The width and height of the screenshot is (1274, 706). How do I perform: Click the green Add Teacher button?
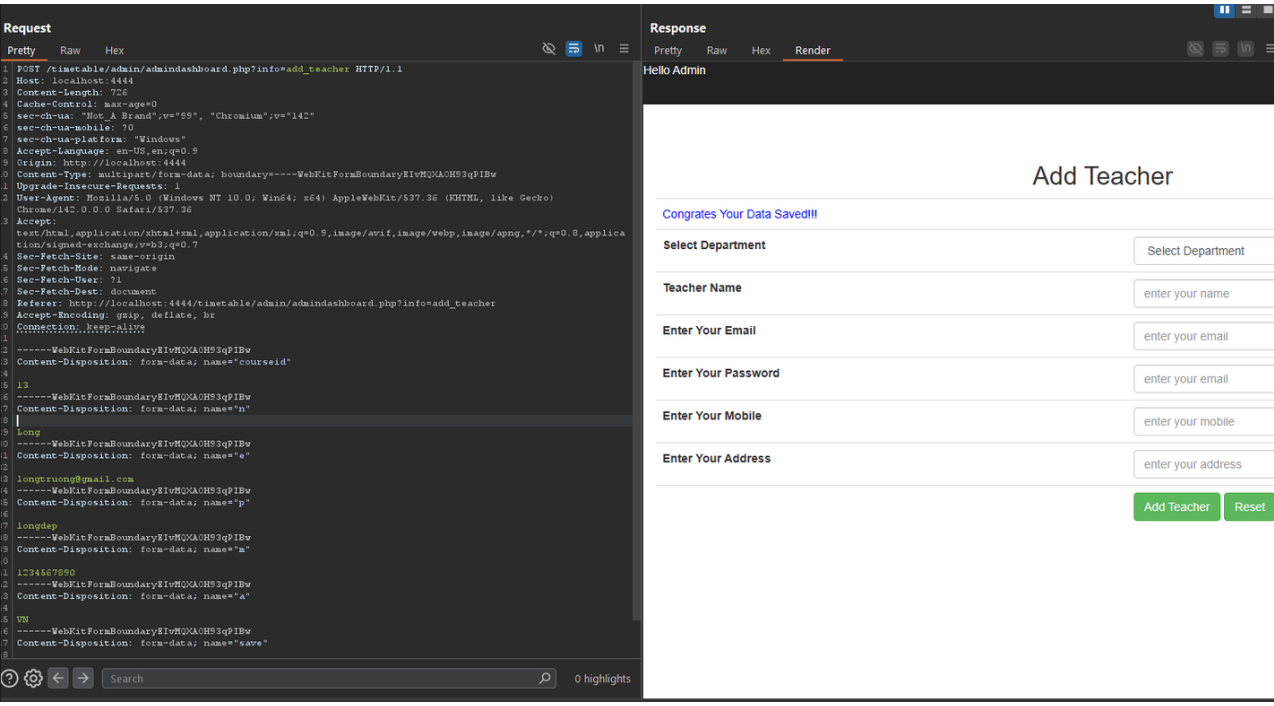click(1176, 507)
